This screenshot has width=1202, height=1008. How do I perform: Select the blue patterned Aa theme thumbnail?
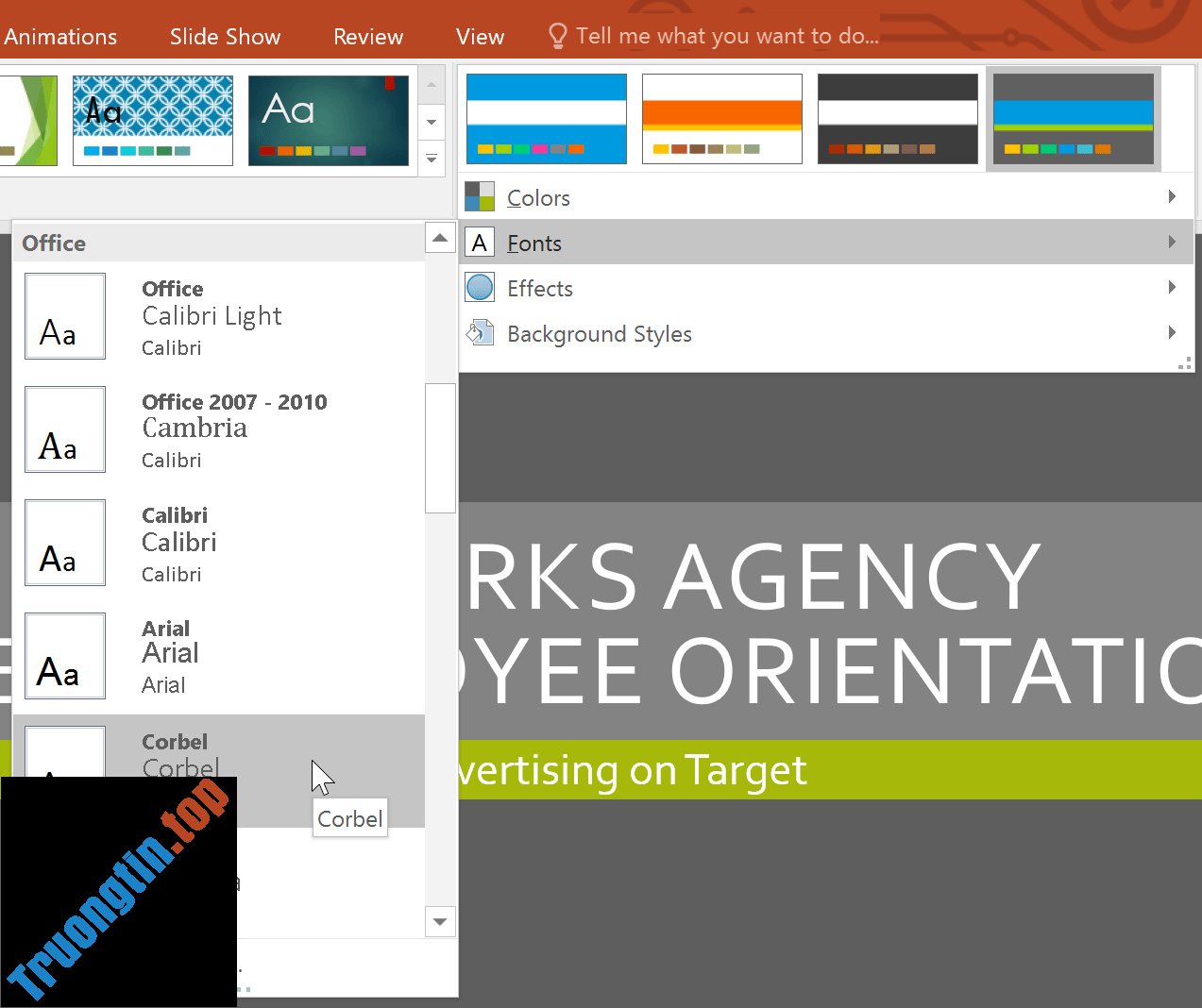[x=152, y=120]
